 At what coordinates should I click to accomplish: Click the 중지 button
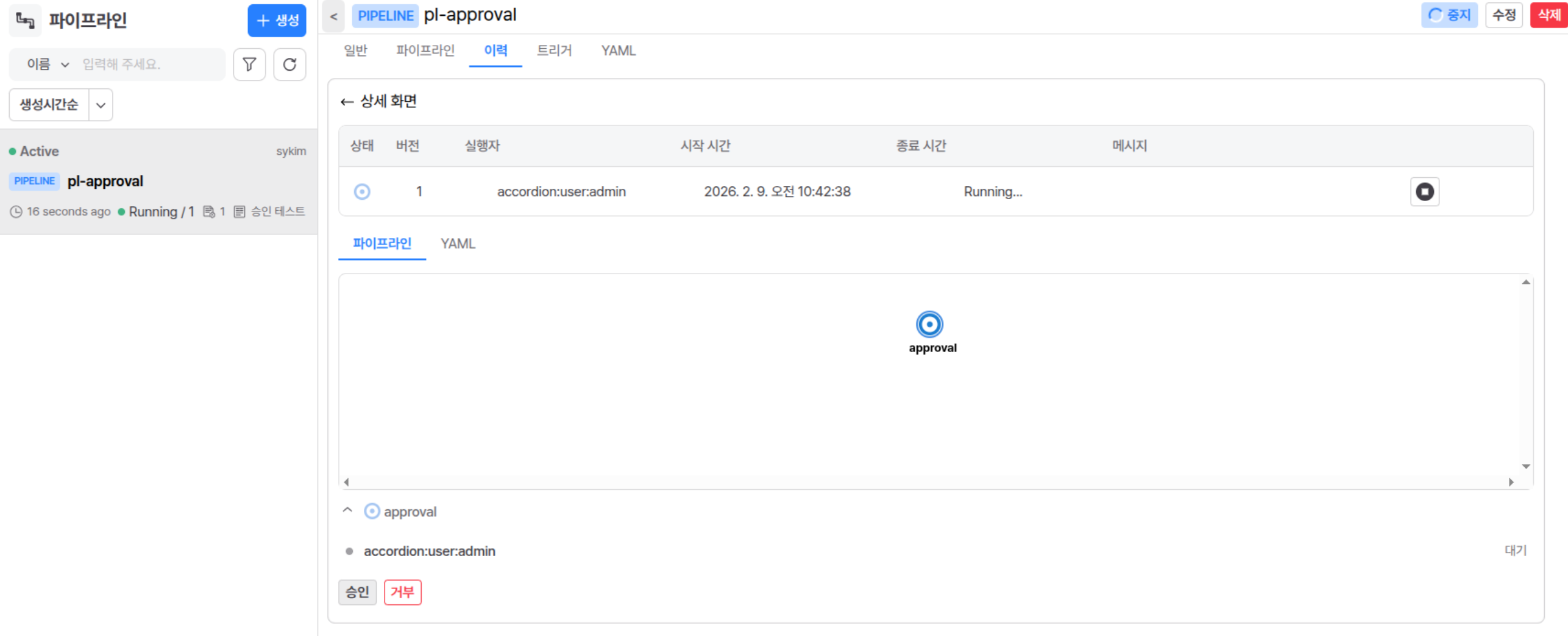[x=1449, y=15]
